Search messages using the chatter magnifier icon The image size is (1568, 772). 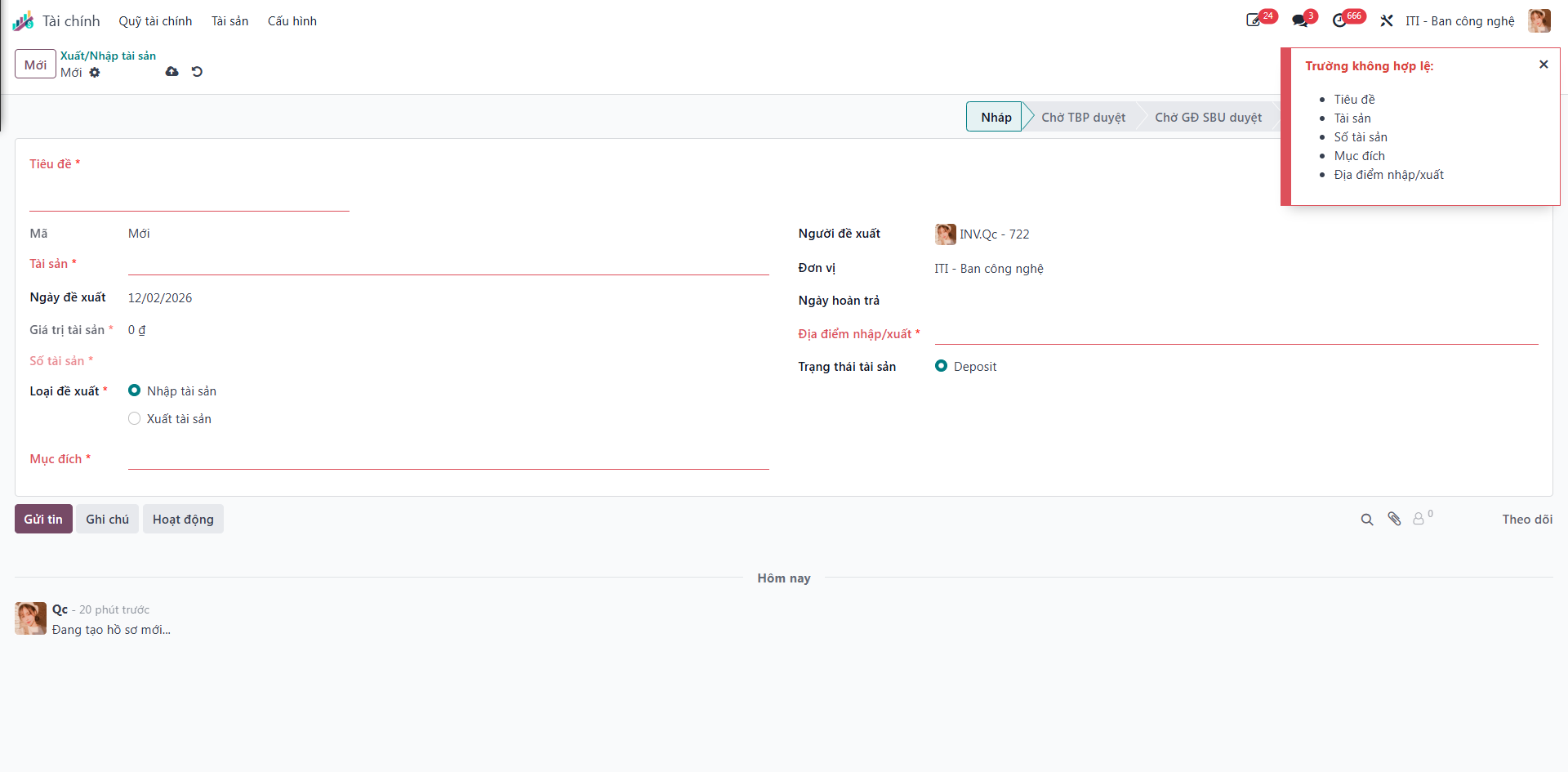(1367, 520)
